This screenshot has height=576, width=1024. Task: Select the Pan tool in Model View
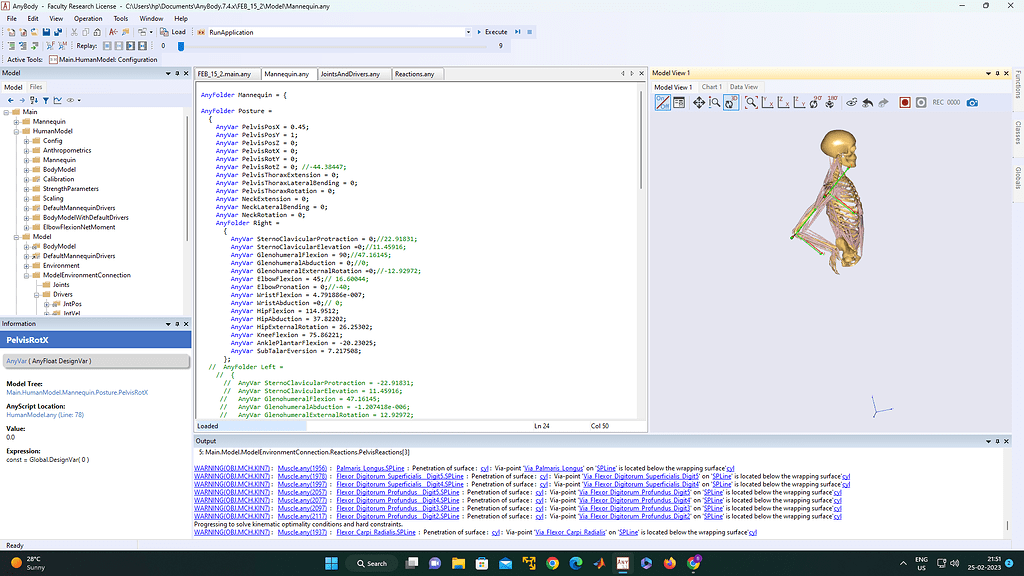click(x=699, y=102)
